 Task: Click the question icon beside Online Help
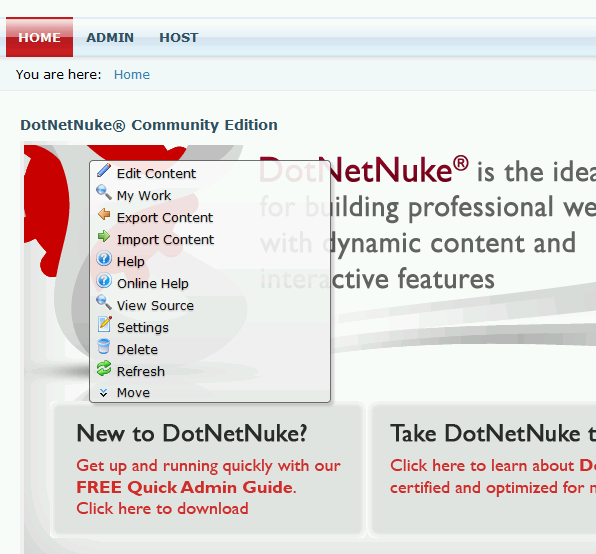104,281
